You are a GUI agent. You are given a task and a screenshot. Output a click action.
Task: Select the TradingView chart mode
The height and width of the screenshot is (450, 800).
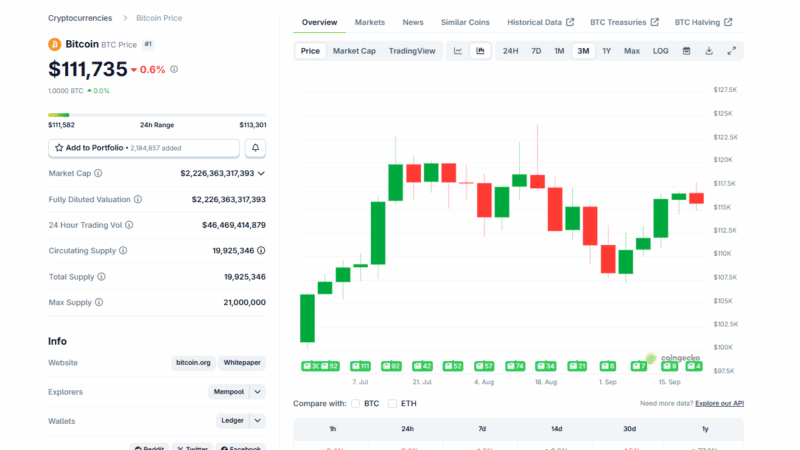412,51
